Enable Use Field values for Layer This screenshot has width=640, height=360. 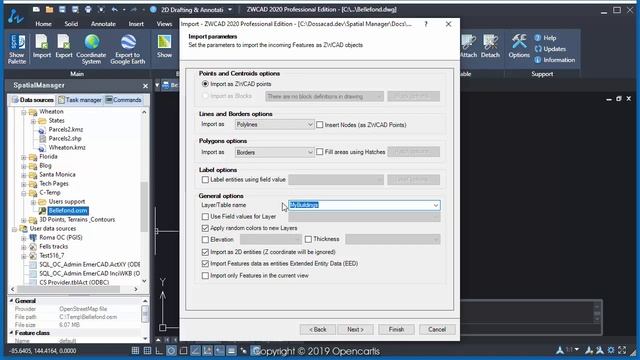pos(205,216)
